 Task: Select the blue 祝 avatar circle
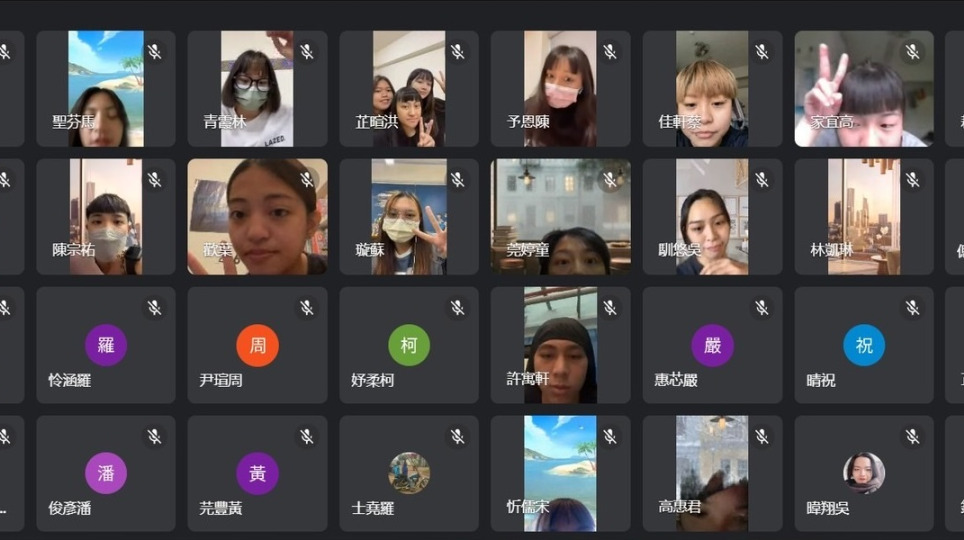(x=864, y=345)
